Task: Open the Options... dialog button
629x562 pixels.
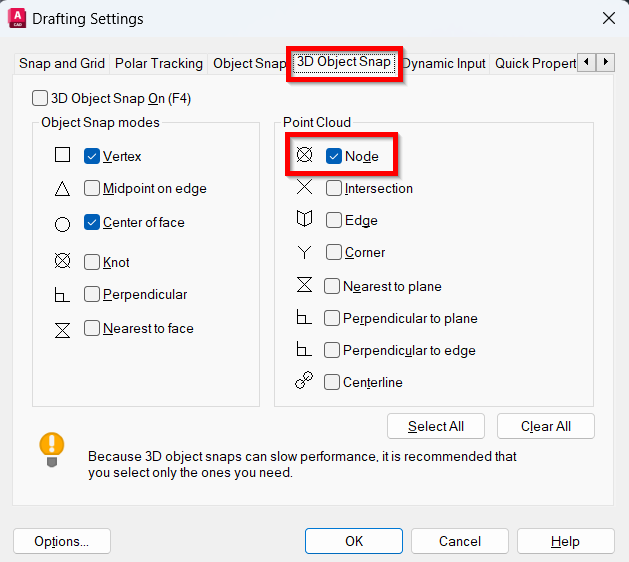Action: [61, 541]
